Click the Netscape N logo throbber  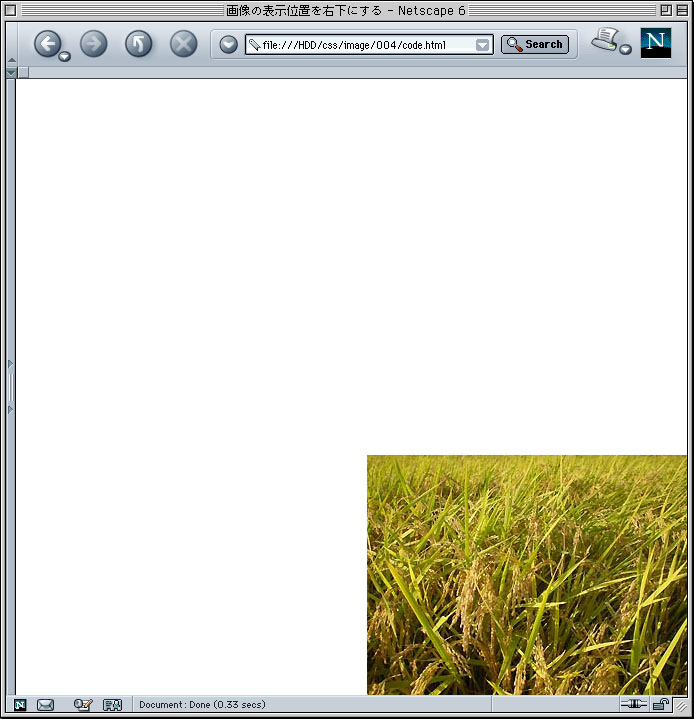coord(655,43)
